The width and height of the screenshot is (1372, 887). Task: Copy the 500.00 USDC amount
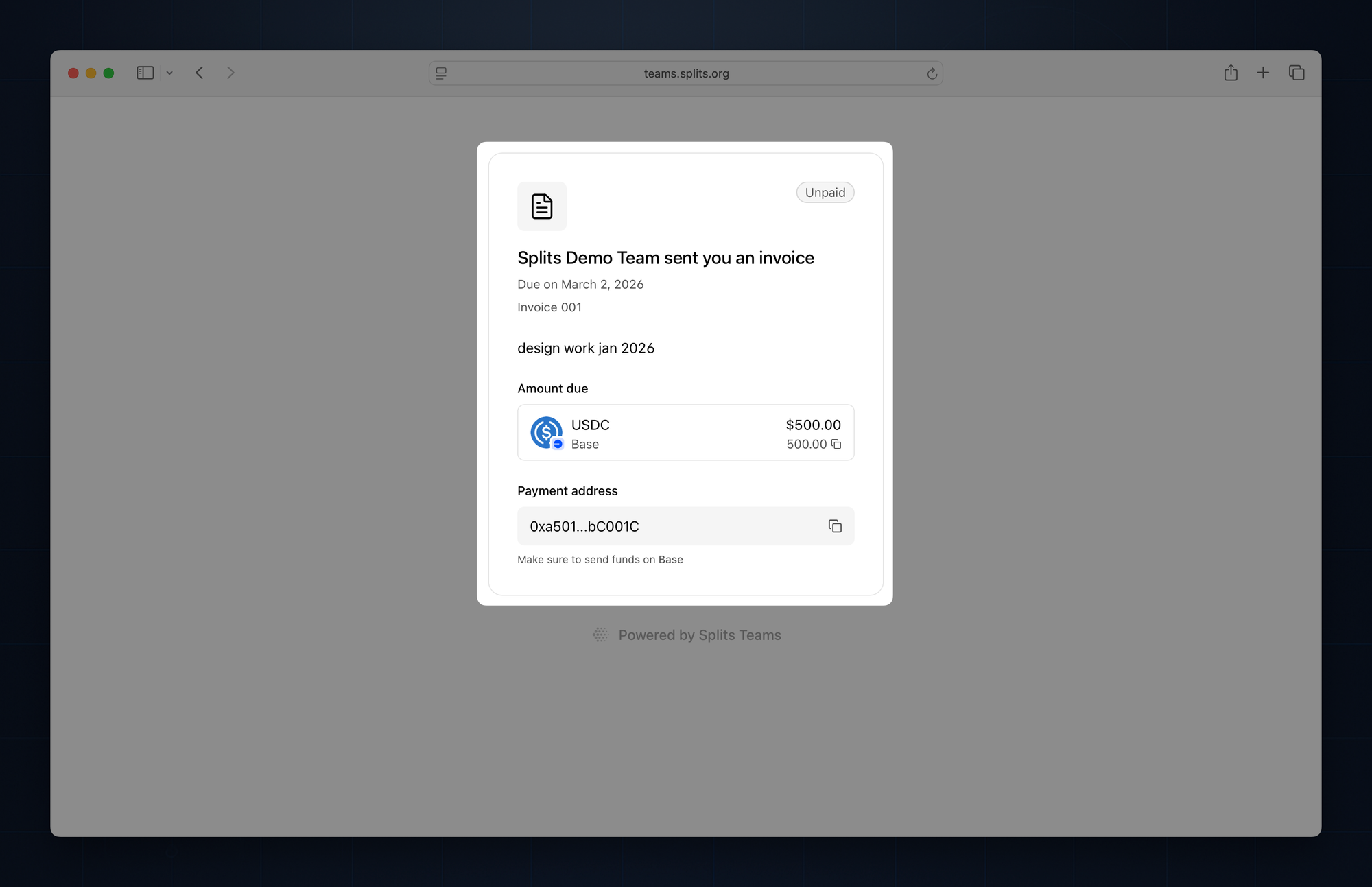836,445
